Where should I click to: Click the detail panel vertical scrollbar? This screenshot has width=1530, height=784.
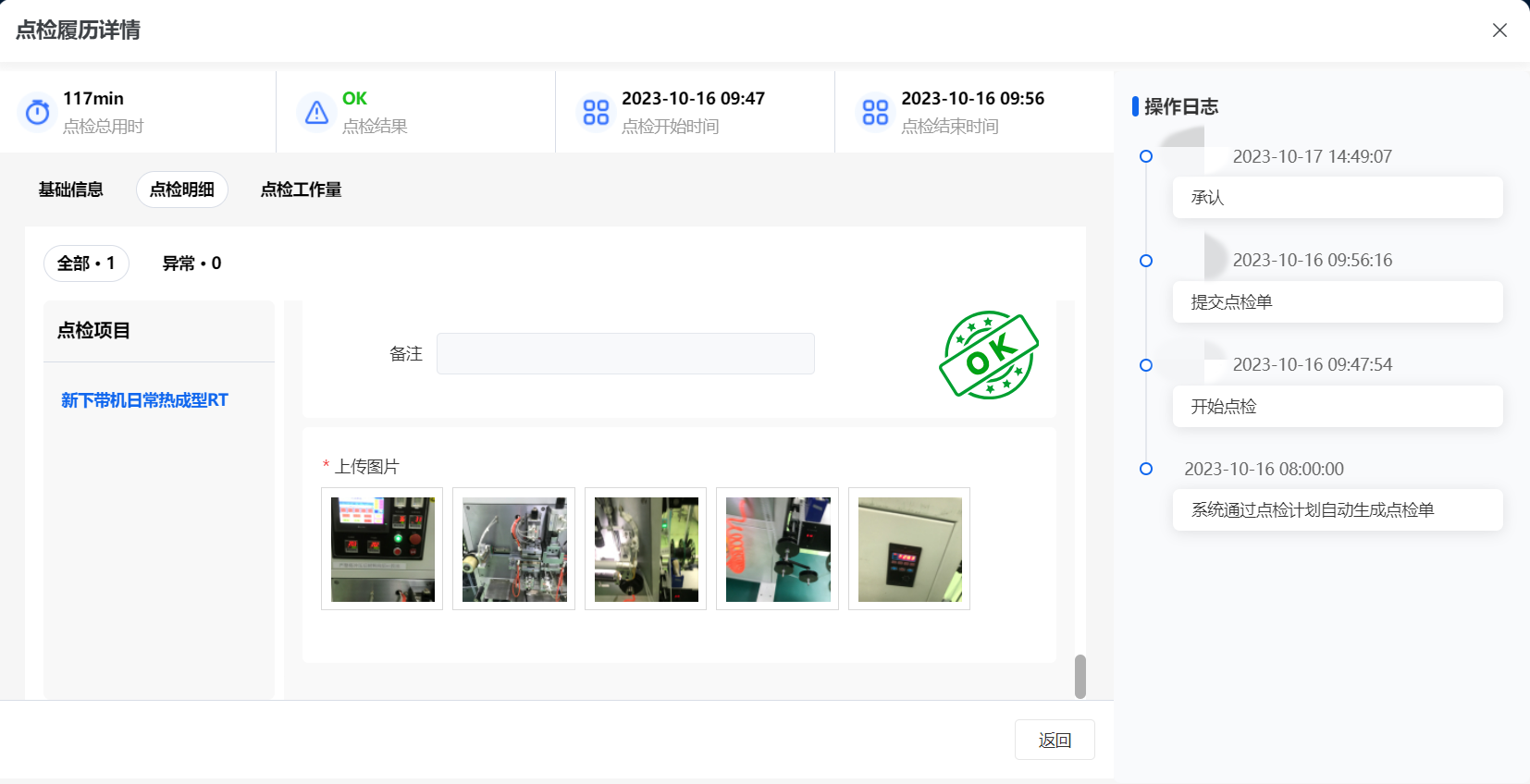coord(1080,677)
